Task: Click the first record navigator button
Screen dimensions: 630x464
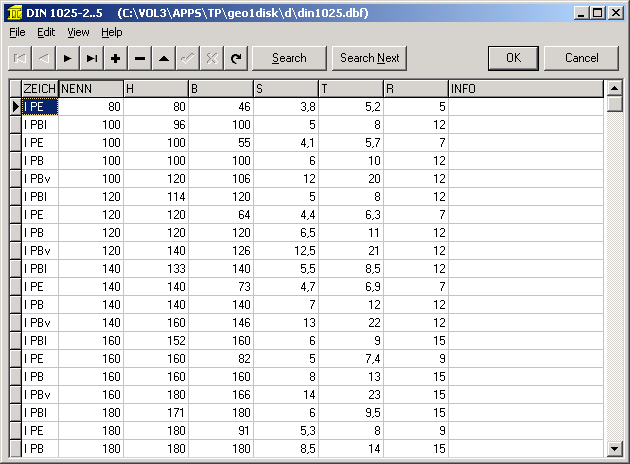Action: [x=20, y=58]
